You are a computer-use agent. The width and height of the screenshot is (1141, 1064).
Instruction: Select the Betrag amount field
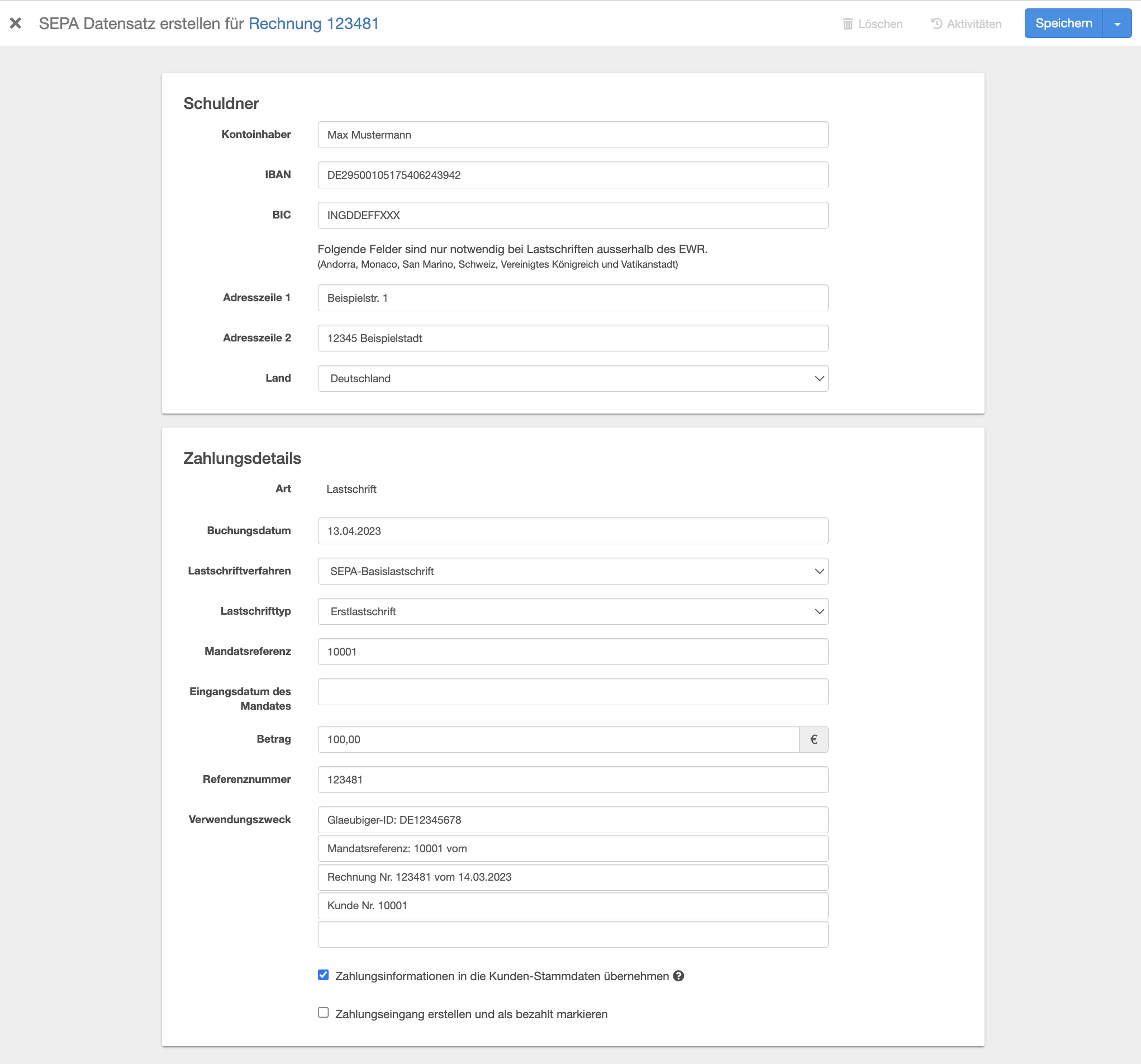pyautogui.click(x=558, y=739)
